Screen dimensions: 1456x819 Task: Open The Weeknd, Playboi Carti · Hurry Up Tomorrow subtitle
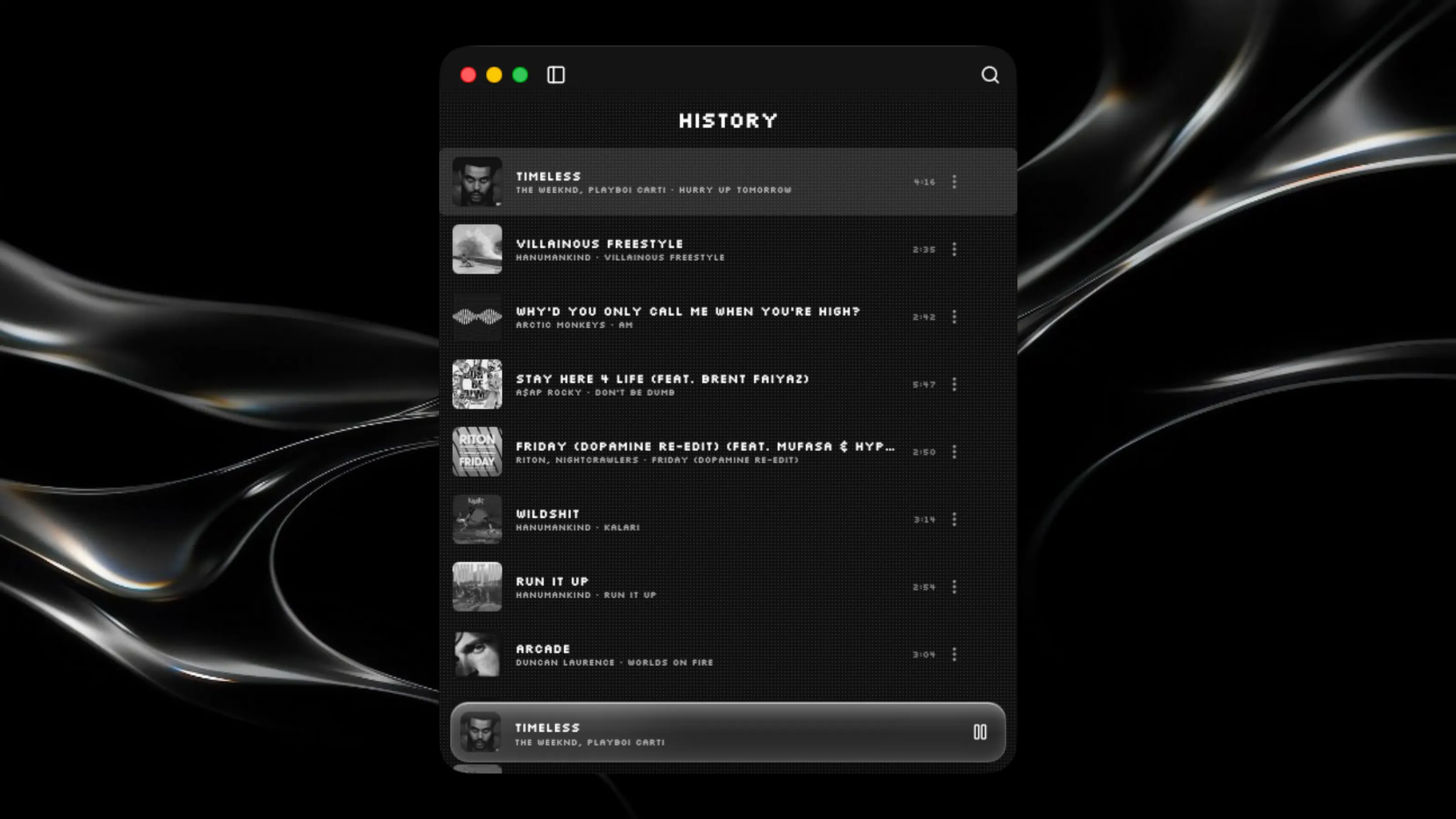coord(653,190)
